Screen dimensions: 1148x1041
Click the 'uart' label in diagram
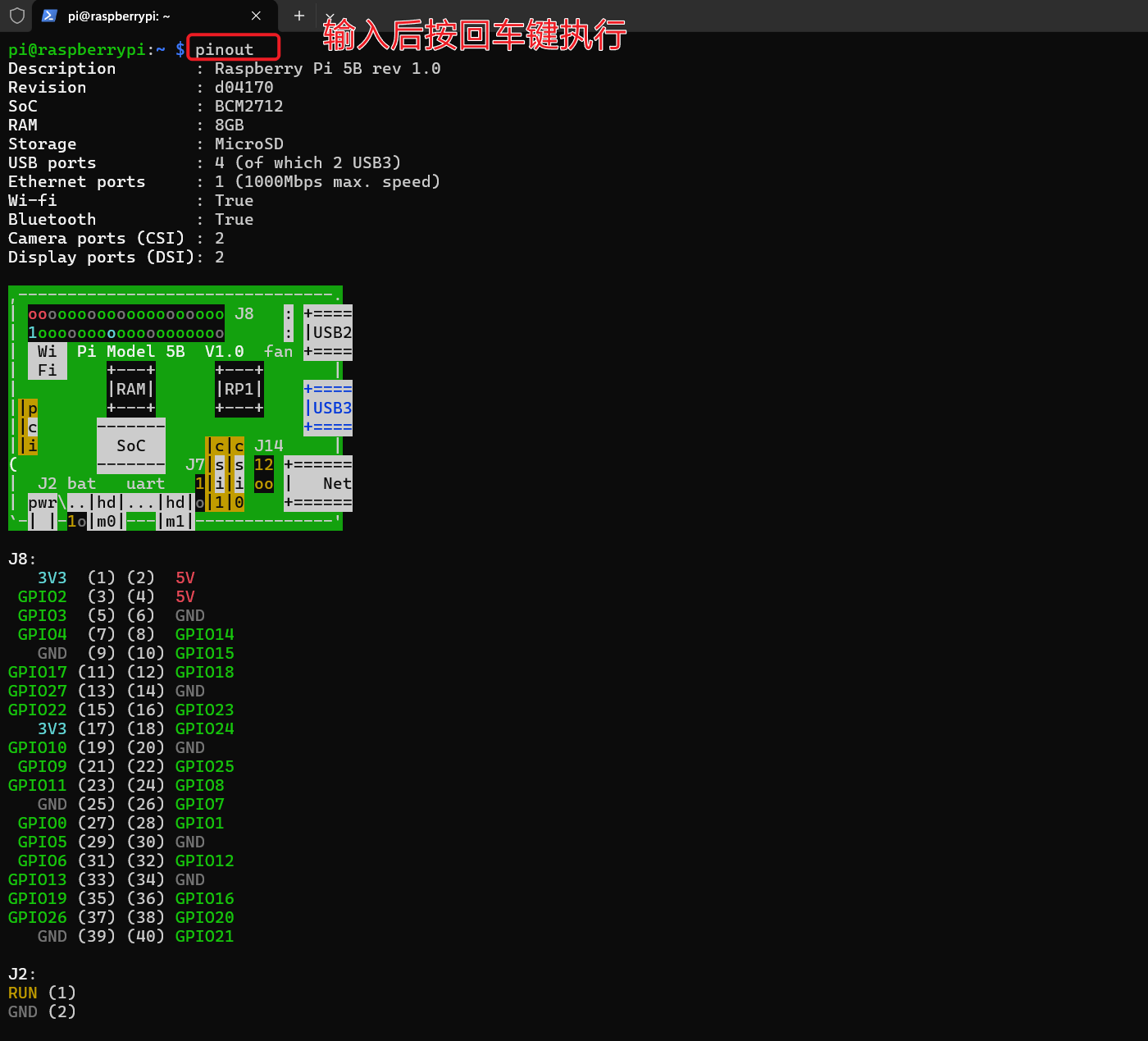pos(146,483)
